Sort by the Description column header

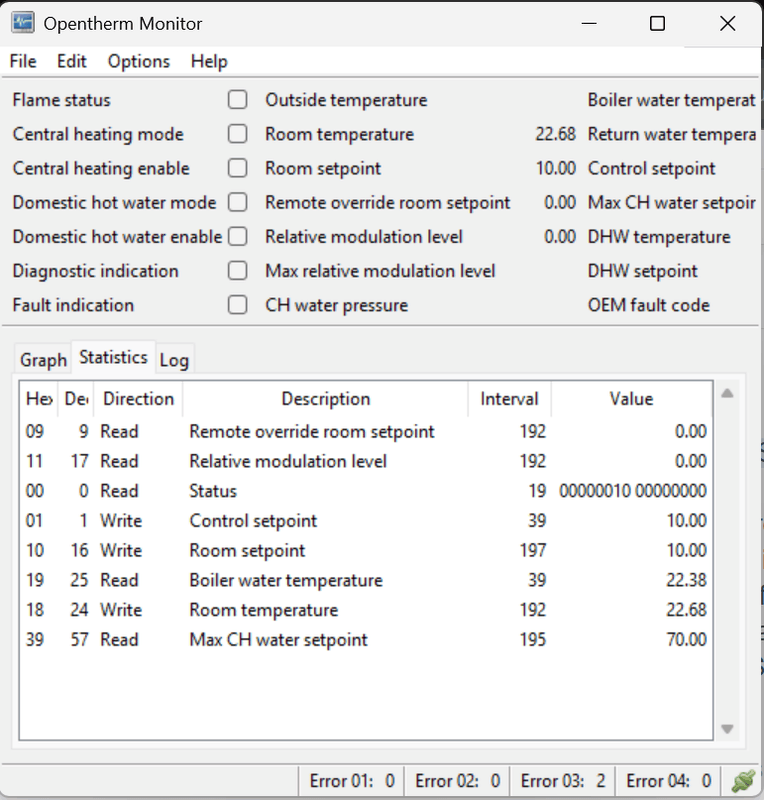326,398
